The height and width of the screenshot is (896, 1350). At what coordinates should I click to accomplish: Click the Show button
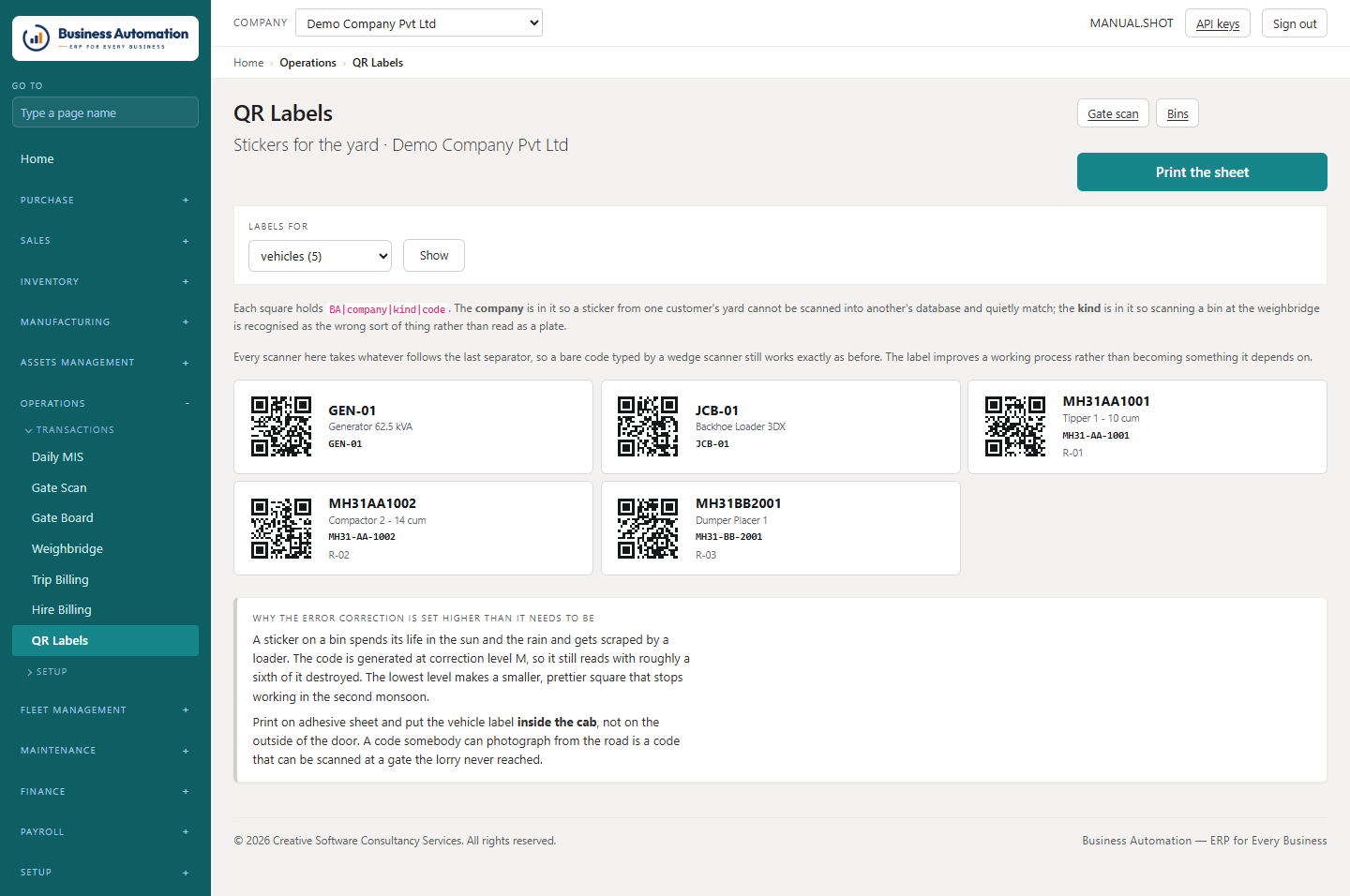[434, 256]
